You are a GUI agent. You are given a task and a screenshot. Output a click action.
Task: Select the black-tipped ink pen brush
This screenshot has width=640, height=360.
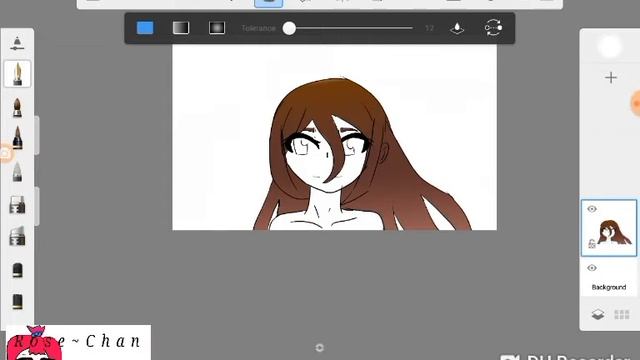17,138
